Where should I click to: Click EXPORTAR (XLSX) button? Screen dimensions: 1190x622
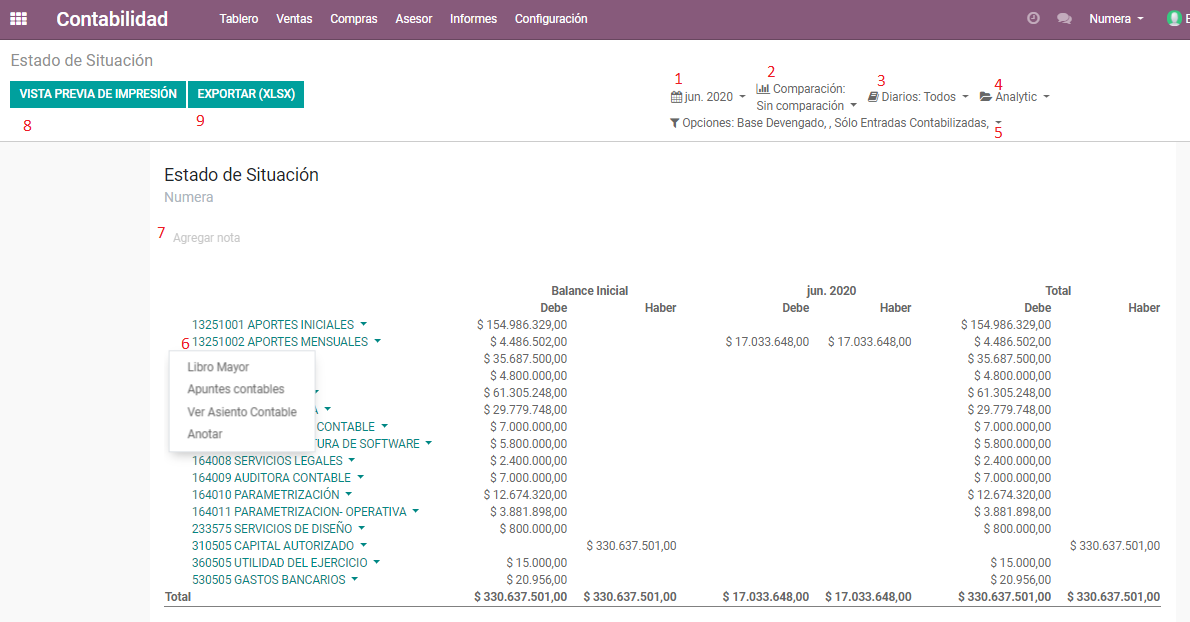click(x=246, y=94)
